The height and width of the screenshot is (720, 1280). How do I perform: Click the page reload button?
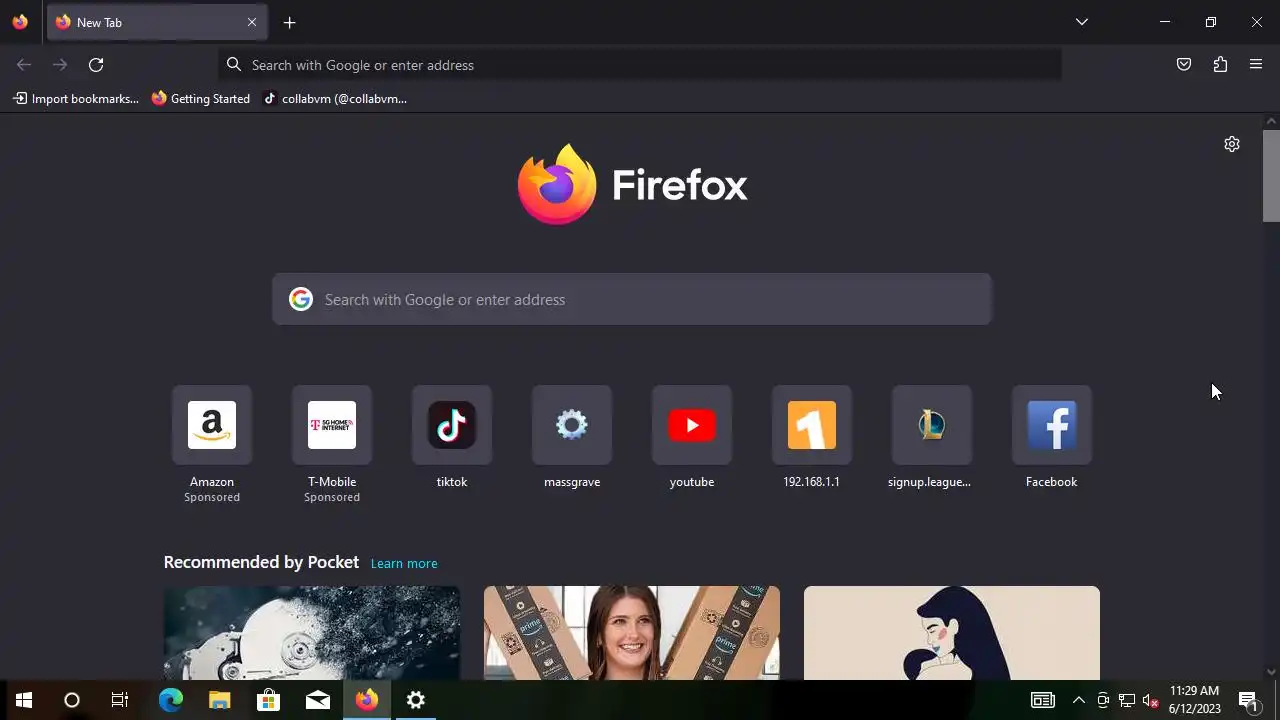point(96,65)
